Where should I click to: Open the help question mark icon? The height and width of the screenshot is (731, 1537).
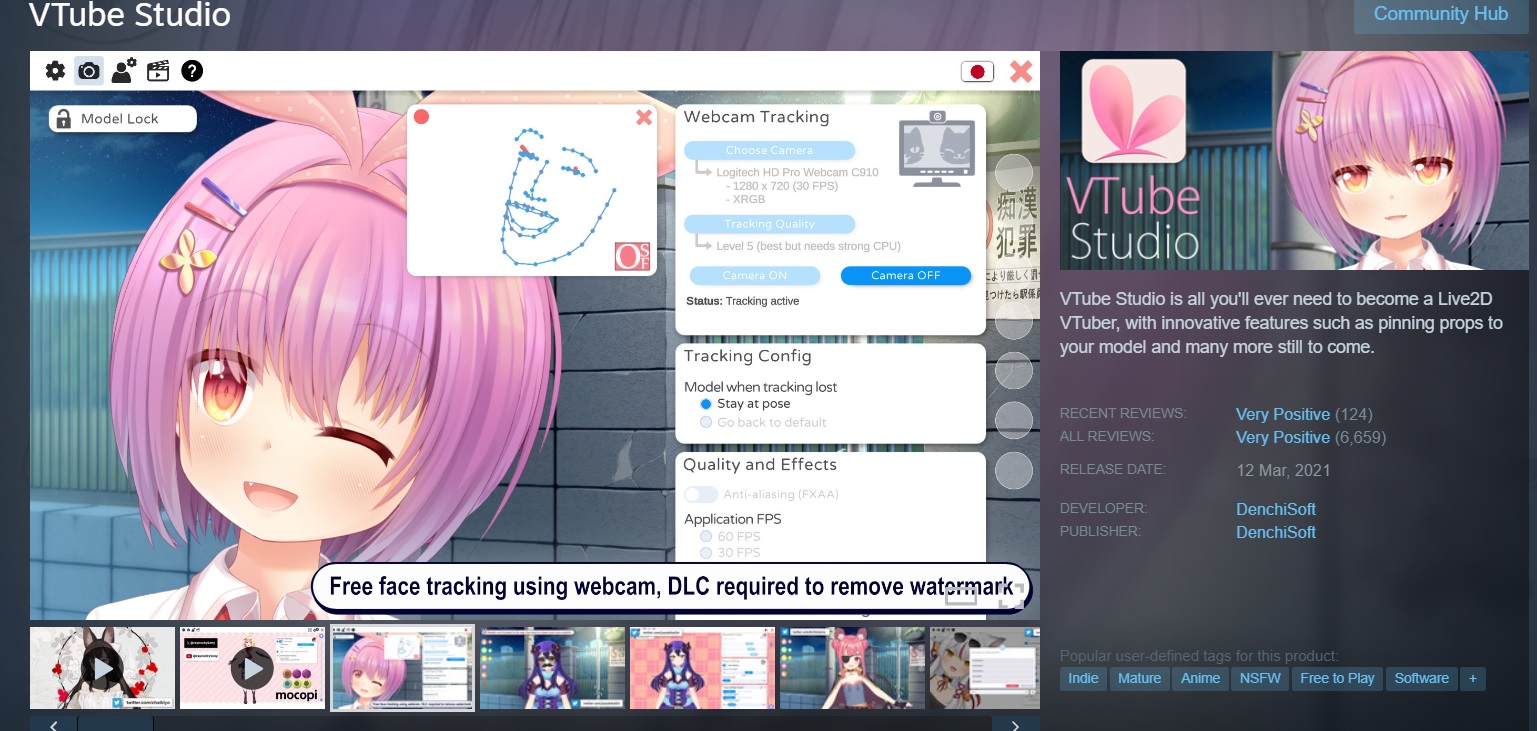[x=192, y=71]
